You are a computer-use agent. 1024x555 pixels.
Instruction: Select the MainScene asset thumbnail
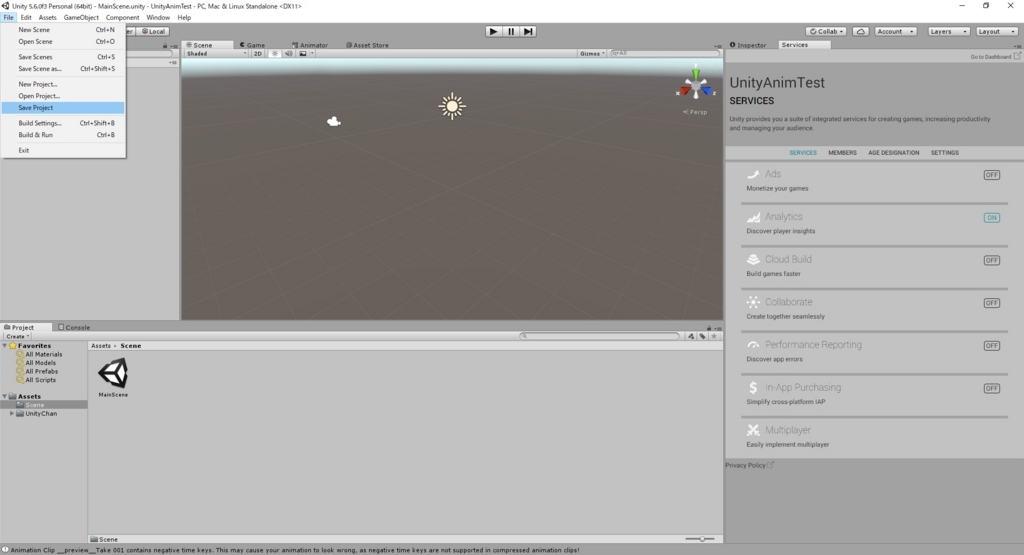pos(113,373)
